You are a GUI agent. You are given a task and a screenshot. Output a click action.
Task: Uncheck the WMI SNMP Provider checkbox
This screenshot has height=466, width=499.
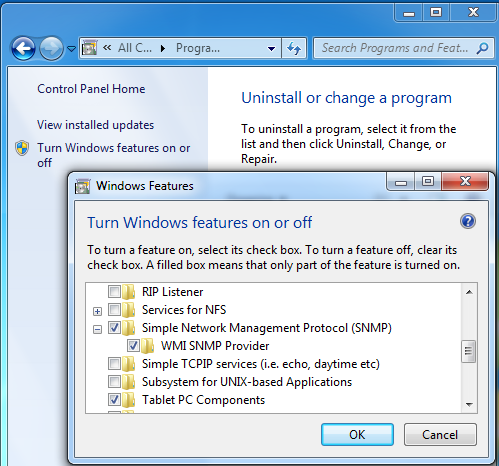133,346
